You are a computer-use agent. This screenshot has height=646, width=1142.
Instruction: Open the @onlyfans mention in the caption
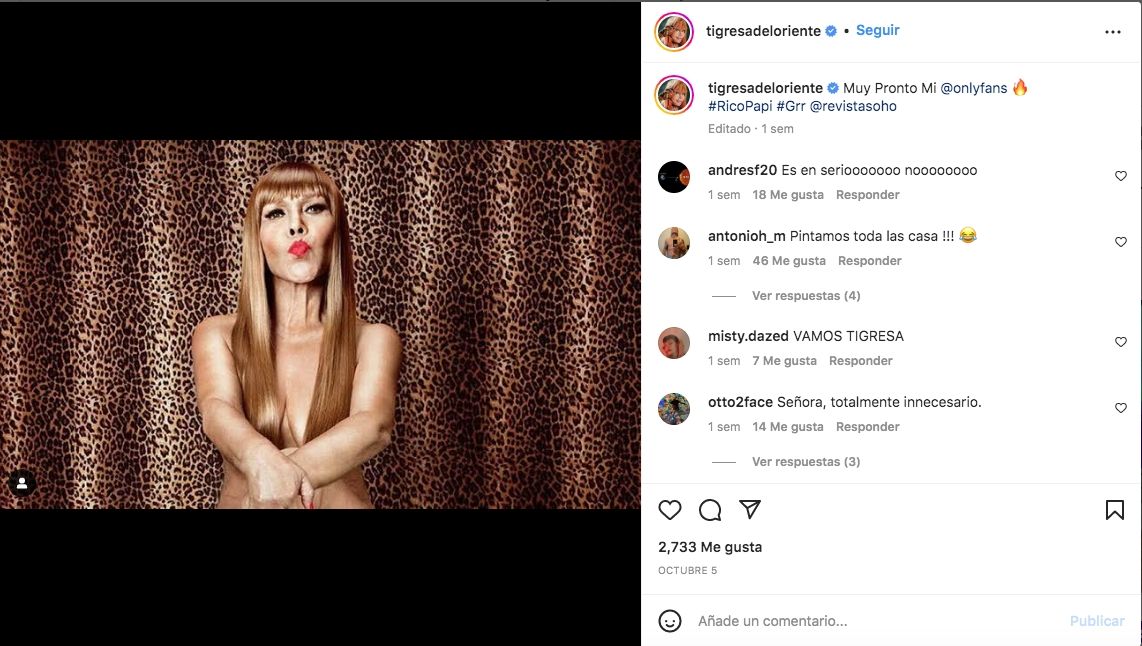[x=973, y=88]
